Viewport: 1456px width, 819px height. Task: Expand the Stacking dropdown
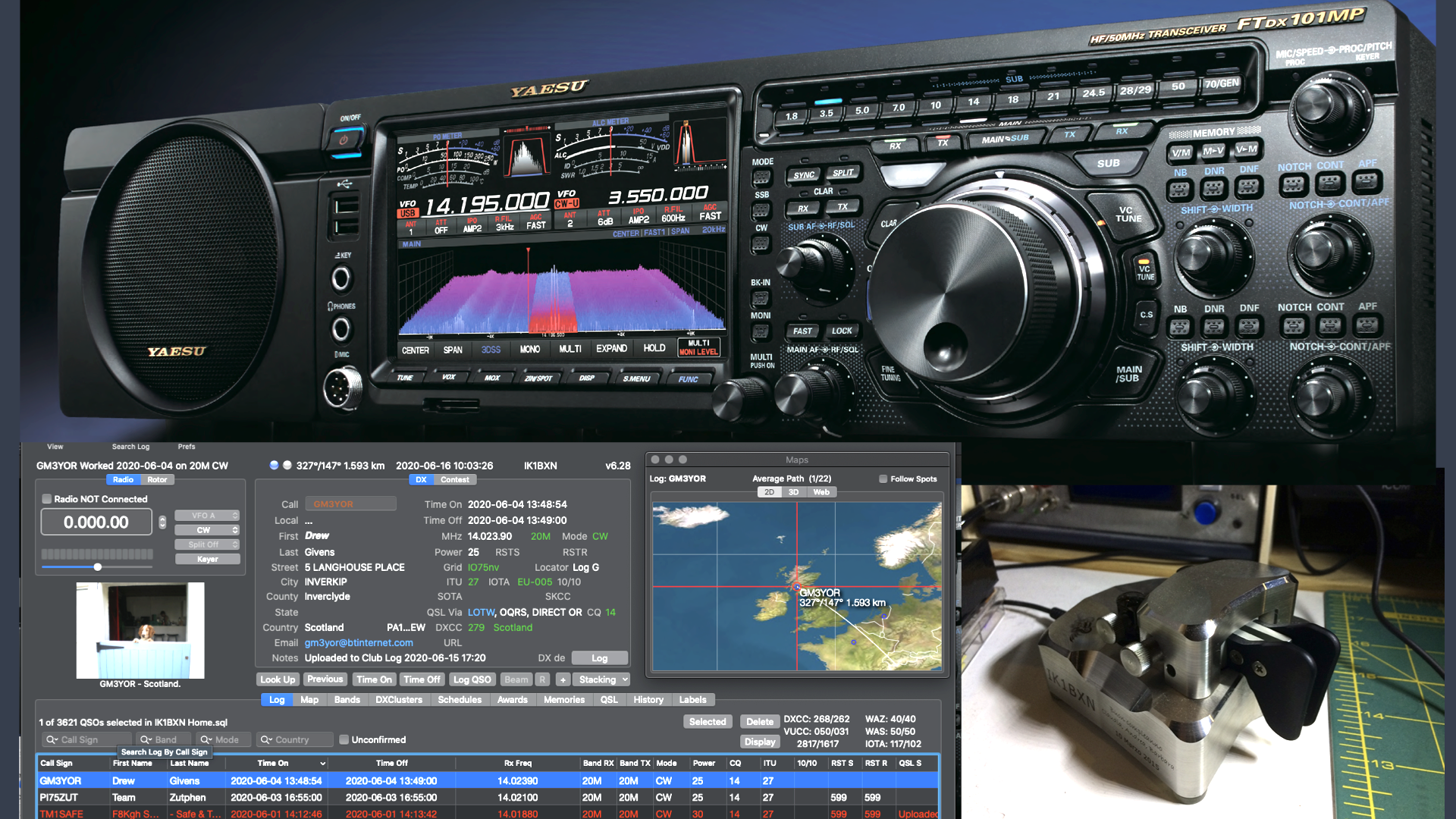pyautogui.click(x=603, y=679)
